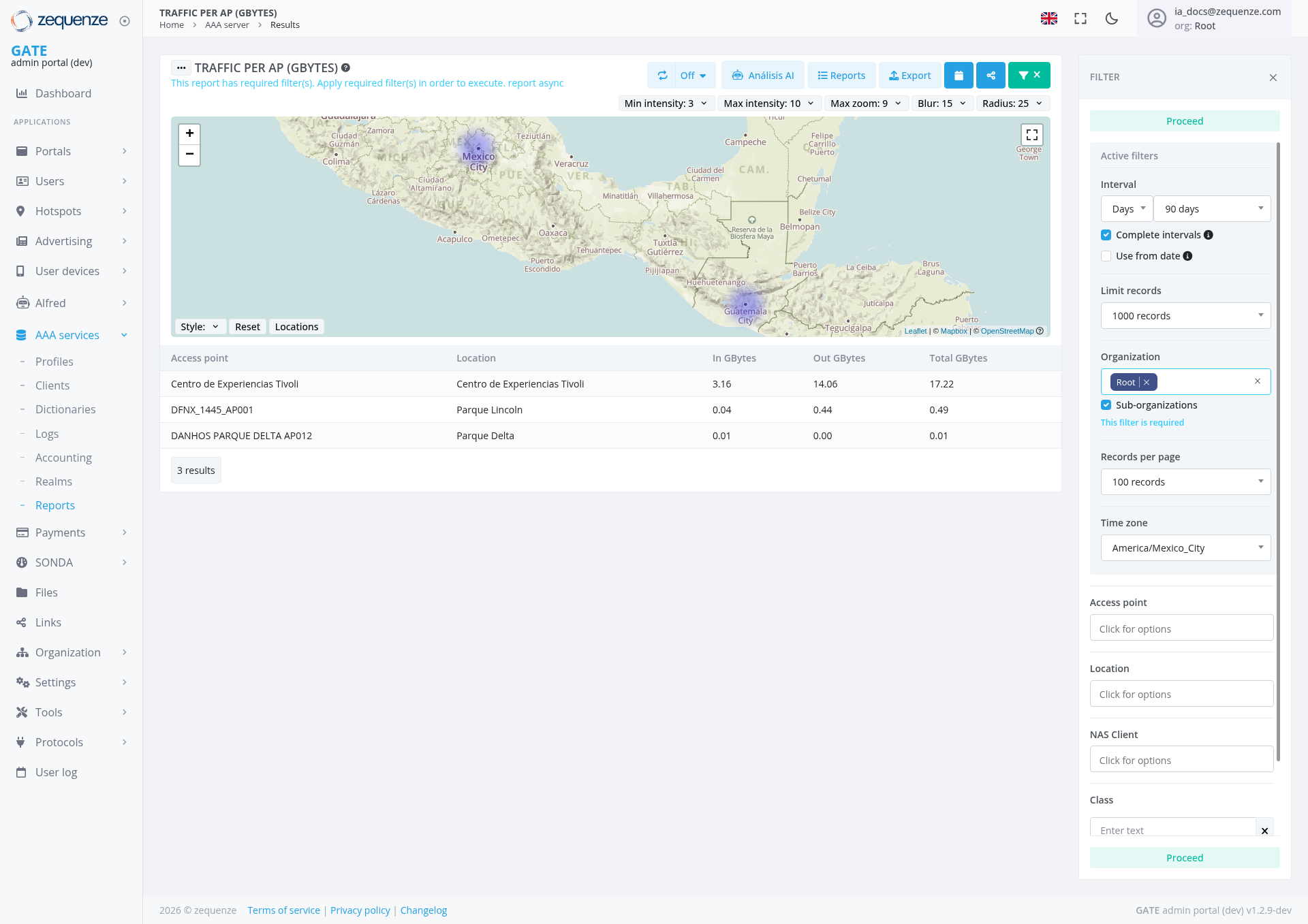Expand Hotspots sidebar menu

(72, 211)
